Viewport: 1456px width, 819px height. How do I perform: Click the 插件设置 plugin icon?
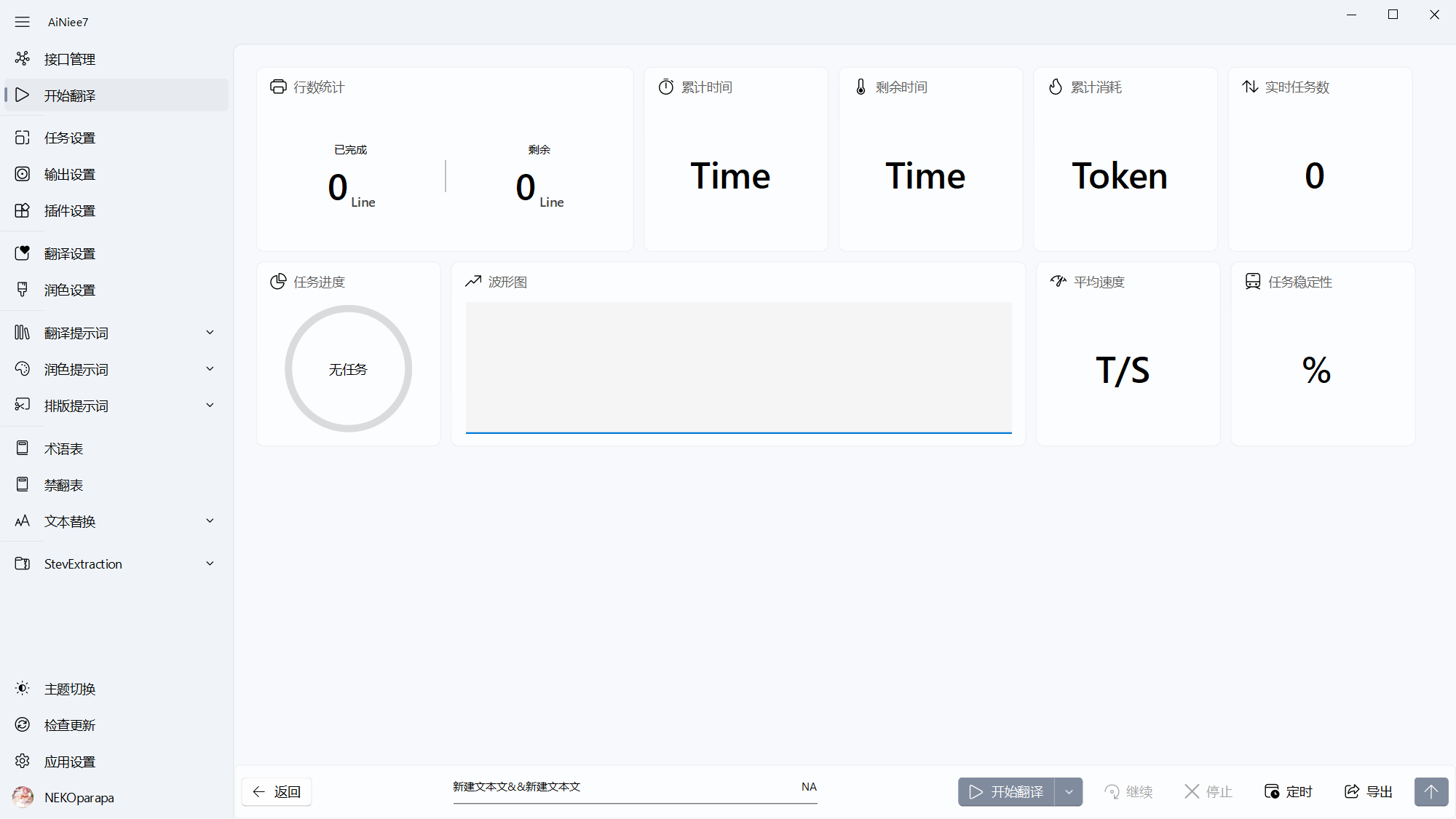23,210
